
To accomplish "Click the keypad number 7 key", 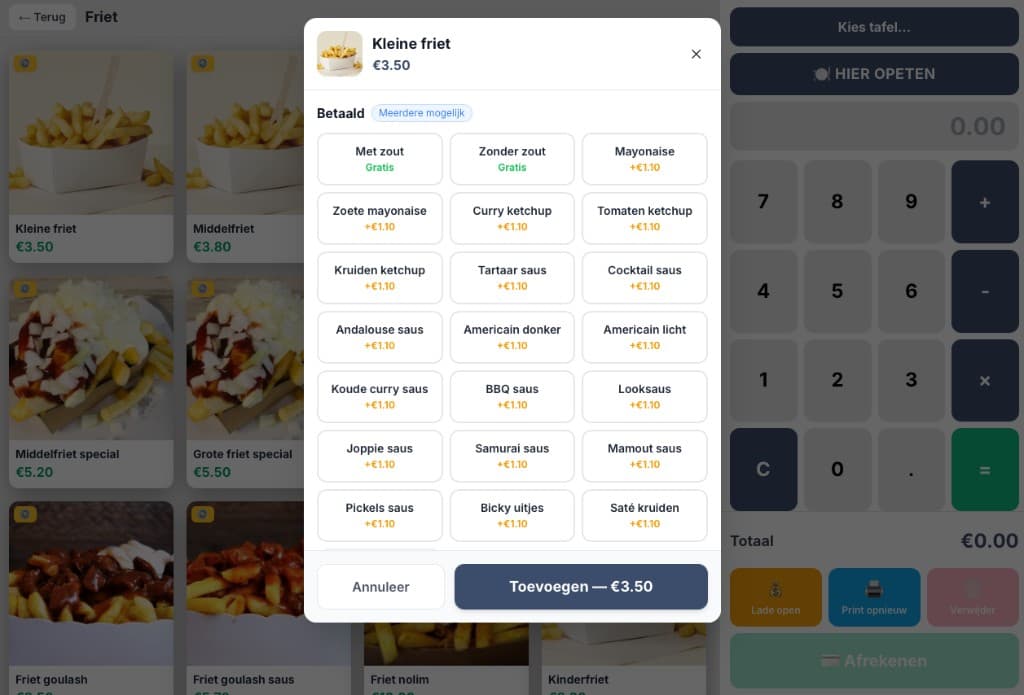I will tap(763, 202).
